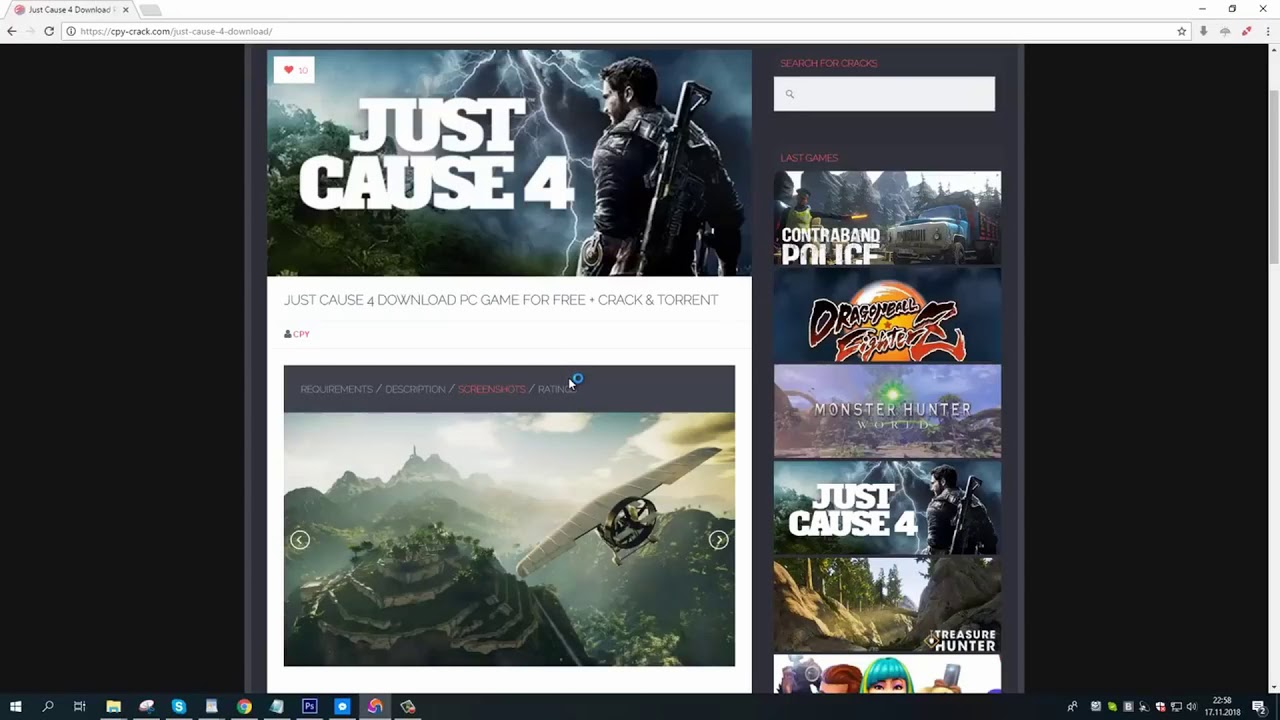Open Photoshop from the taskbar
This screenshot has width=1280, height=720.
pos(309,707)
